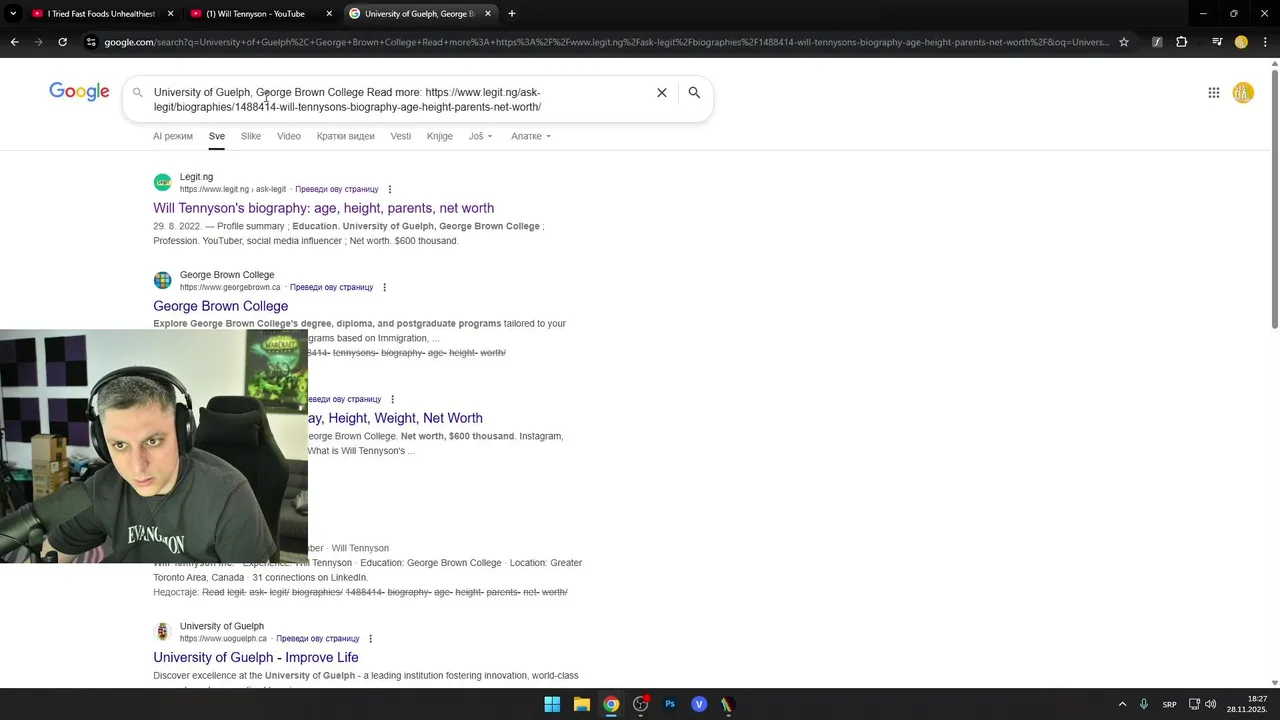Go back to the previous page
This screenshot has height=720, width=1280.
click(14, 42)
